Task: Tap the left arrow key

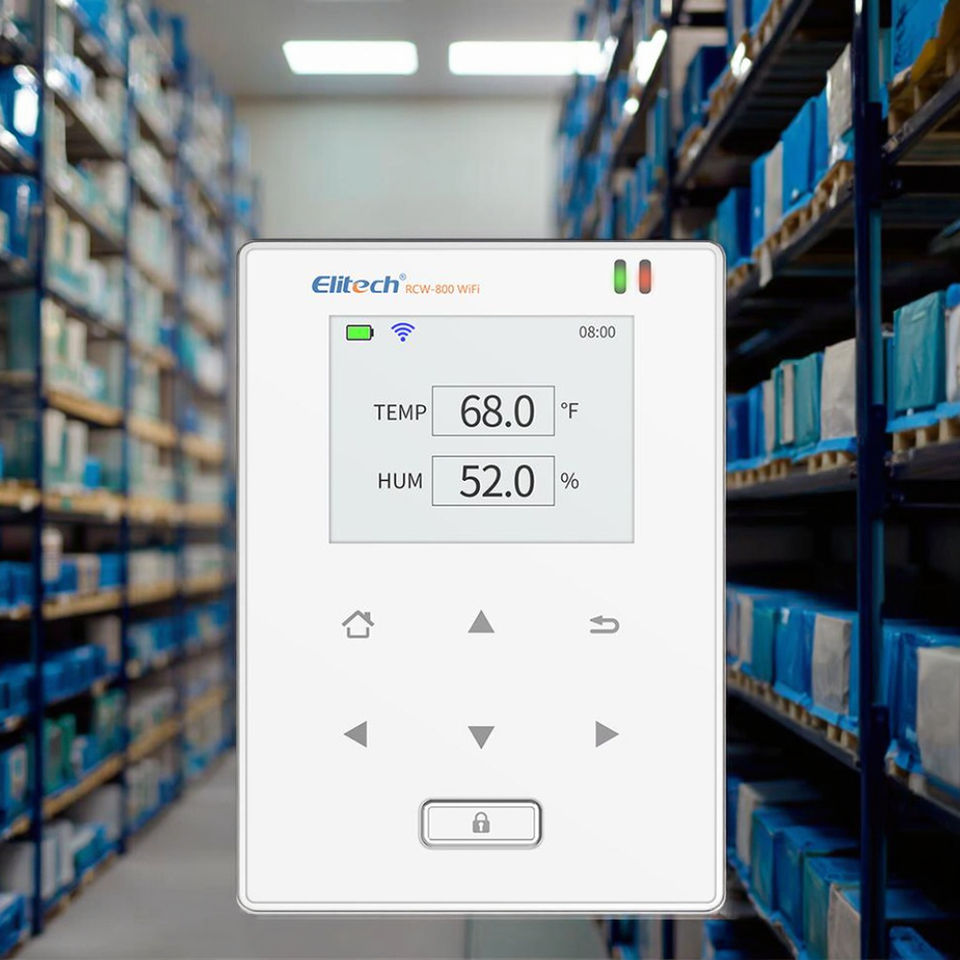Action: [356, 734]
